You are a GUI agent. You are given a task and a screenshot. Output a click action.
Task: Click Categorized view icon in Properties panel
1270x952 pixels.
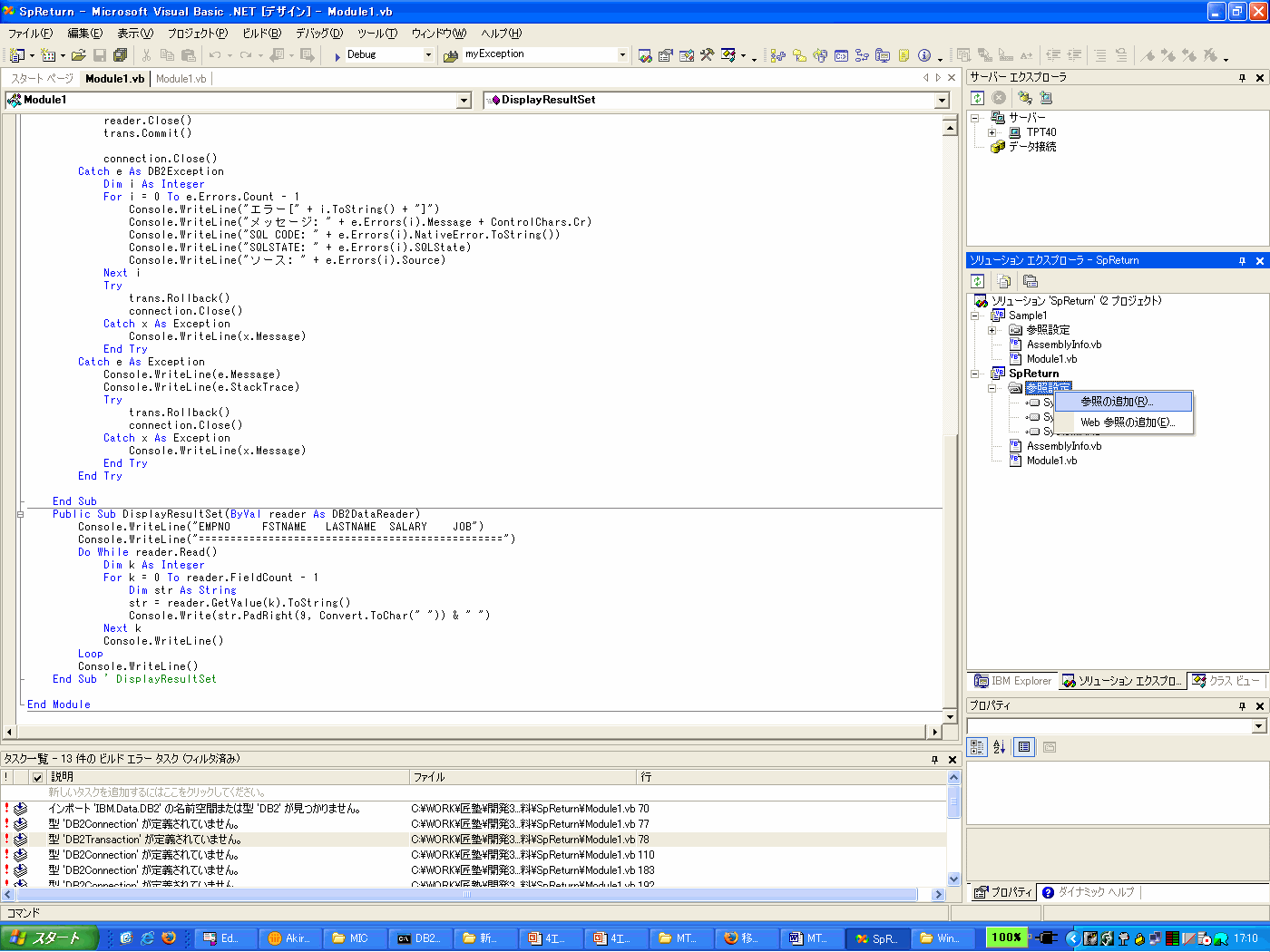(977, 747)
